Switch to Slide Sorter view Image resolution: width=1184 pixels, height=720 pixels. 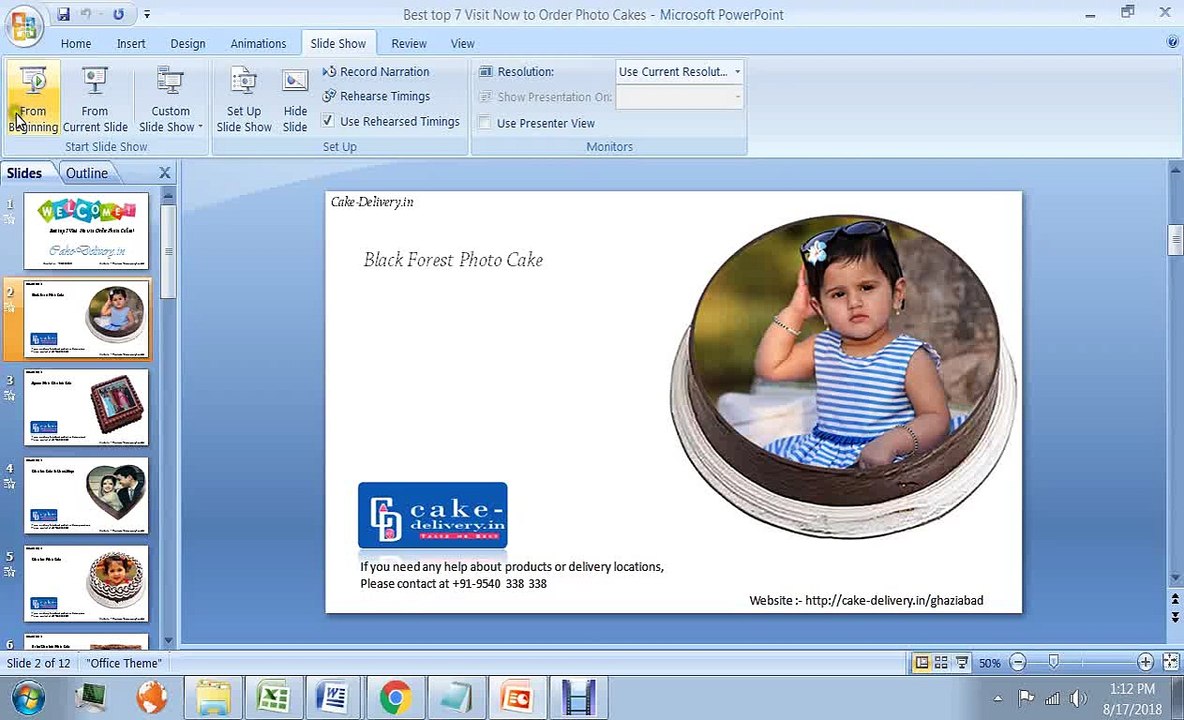tap(941, 663)
